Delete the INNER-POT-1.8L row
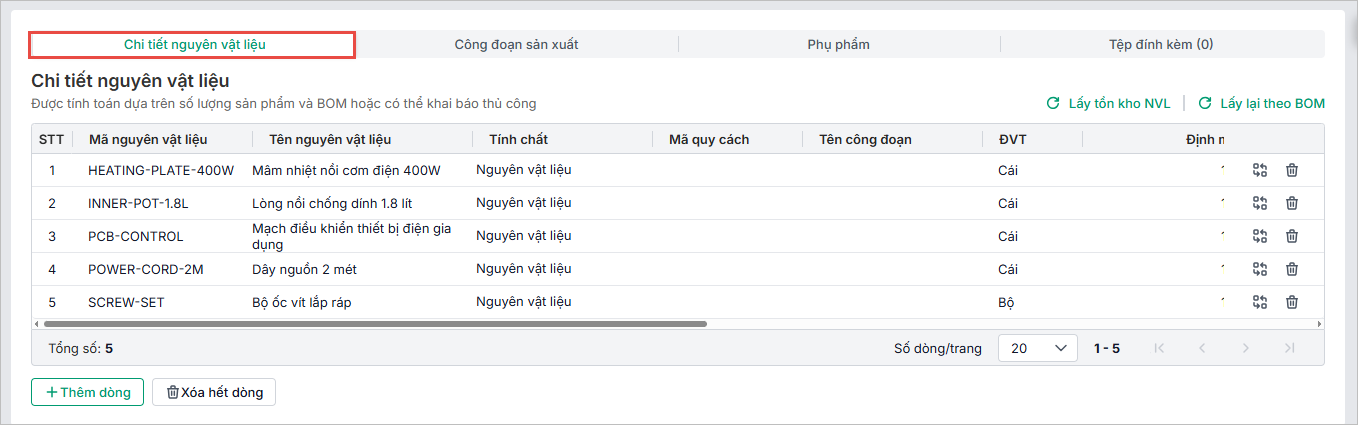 pyautogui.click(x=1291, y=203)
